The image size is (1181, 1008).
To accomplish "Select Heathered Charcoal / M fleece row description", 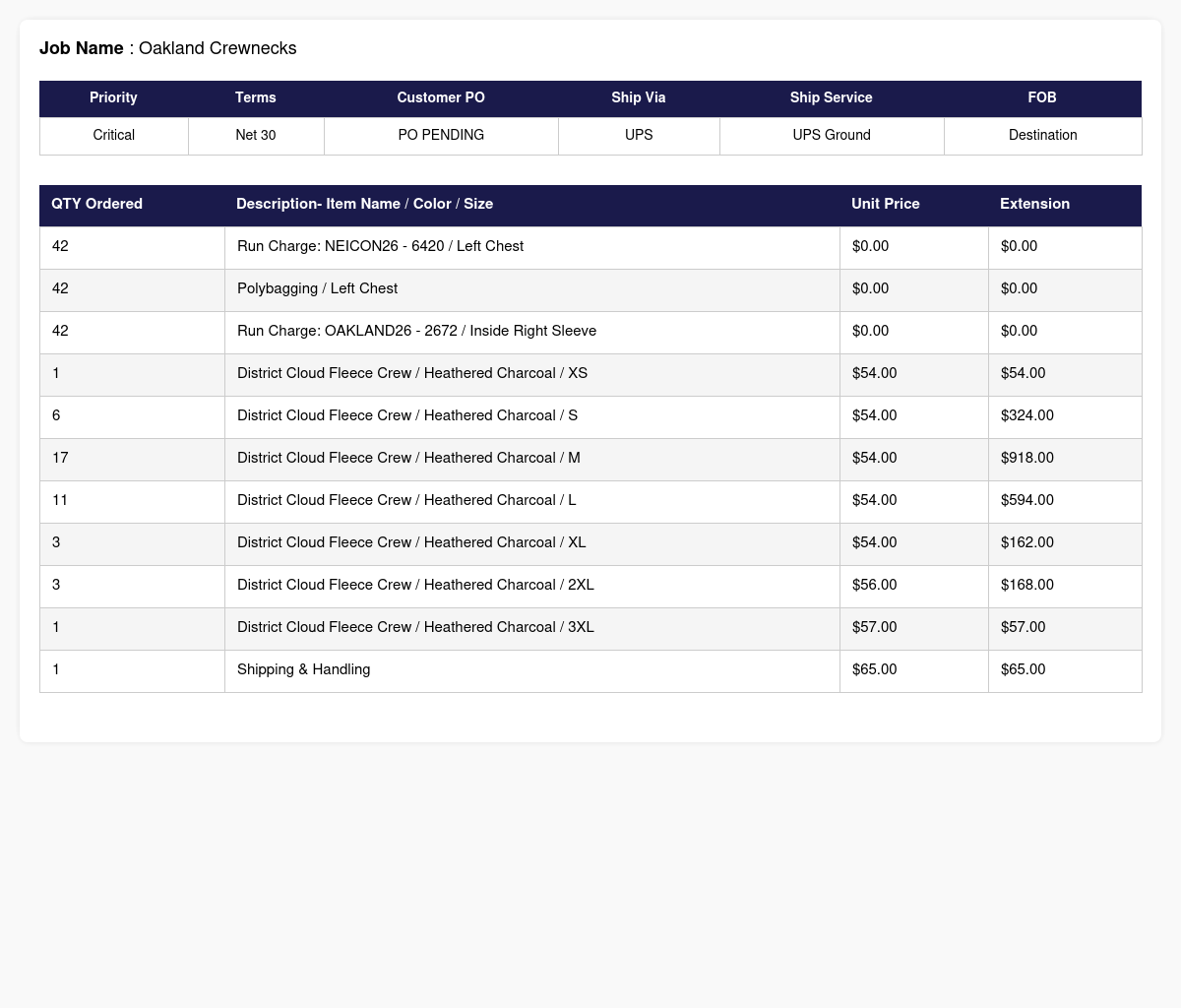I will 408,458.
